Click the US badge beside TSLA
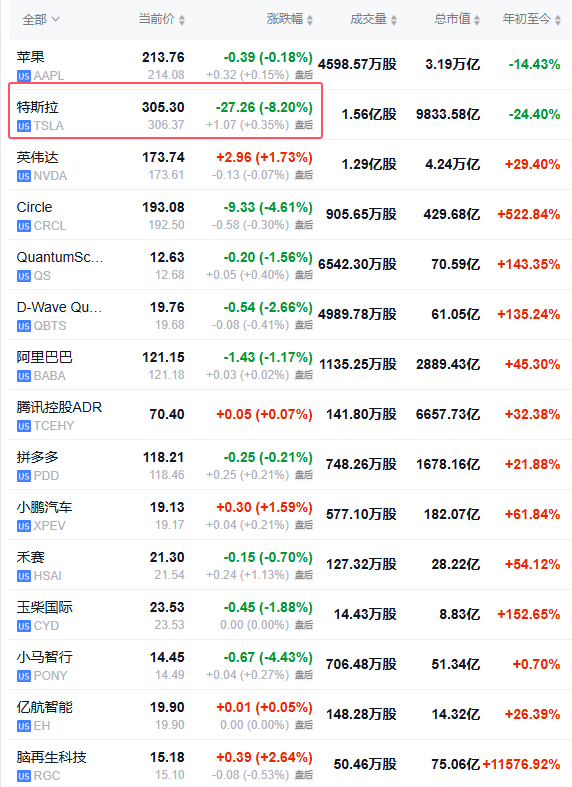572x787 pixels. coord(24,126)
